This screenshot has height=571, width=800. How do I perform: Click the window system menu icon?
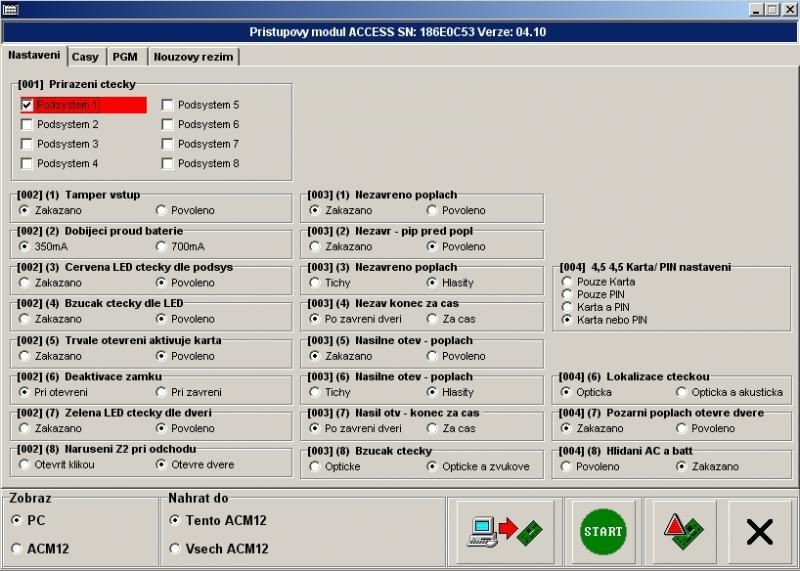[9, 9]
